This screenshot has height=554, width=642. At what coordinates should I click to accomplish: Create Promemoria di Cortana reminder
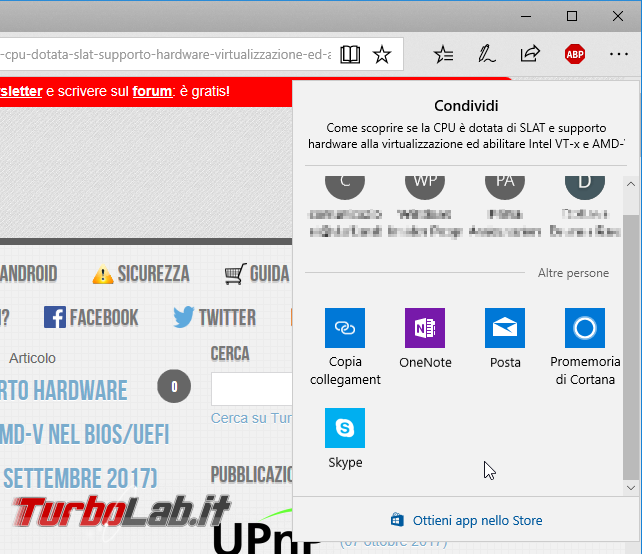(585, 347)
